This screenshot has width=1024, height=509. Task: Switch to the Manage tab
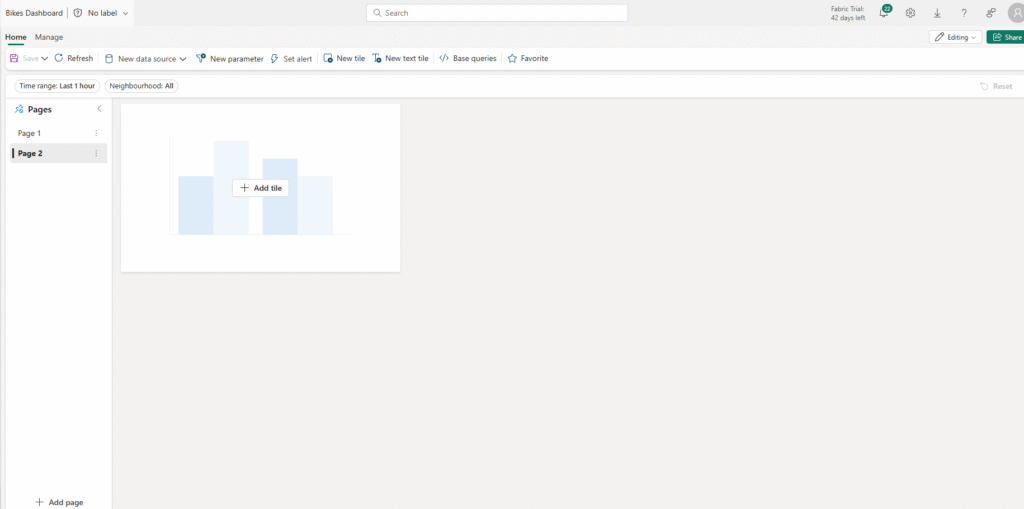tap(49, 37)
